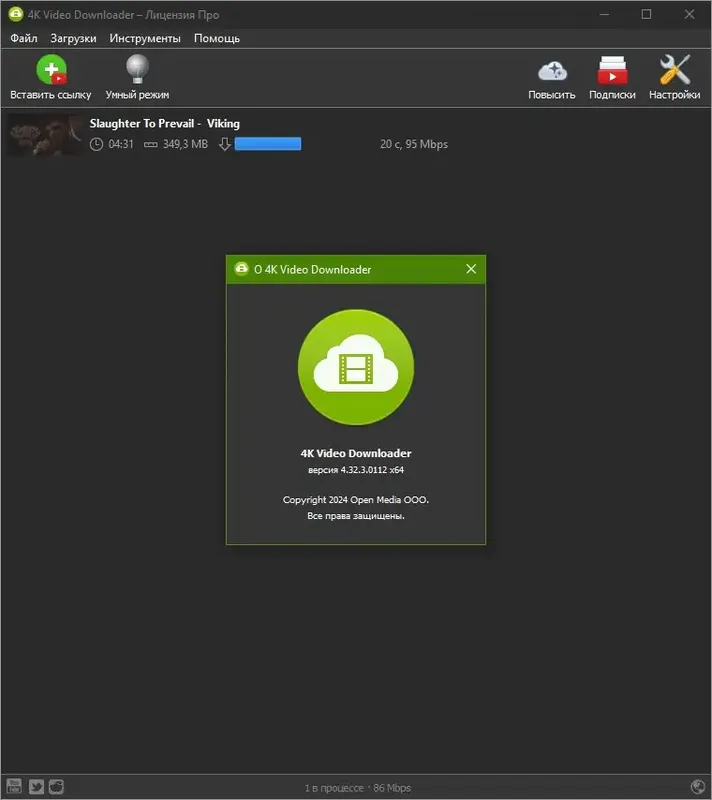Screen dimensions: 712x800
Task: Open the Помощь menu
Action: pyautogui.click(x=217, y=38)
